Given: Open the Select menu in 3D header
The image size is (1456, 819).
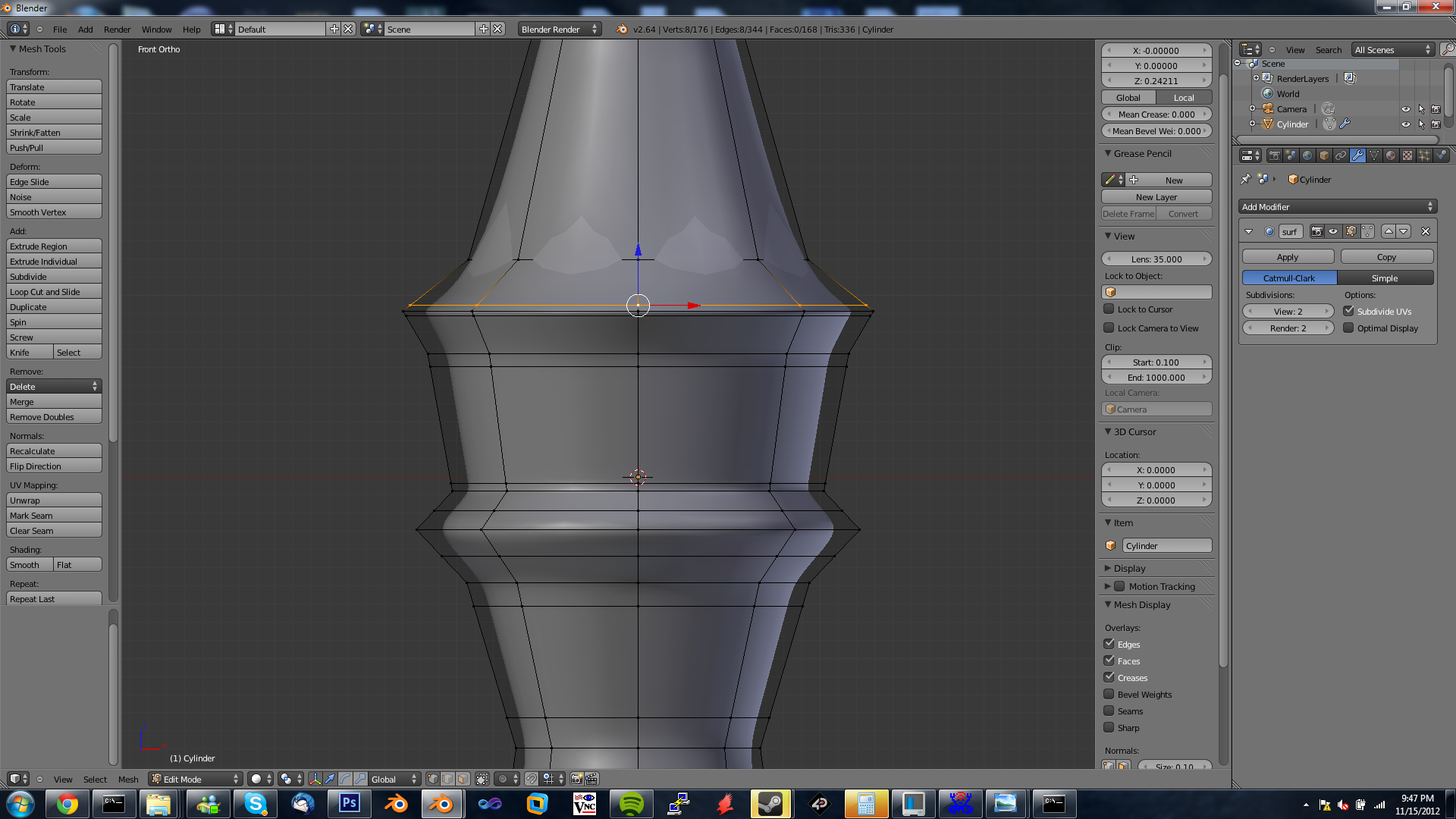Looking at the screenshot, I should [x=95, y=779].
